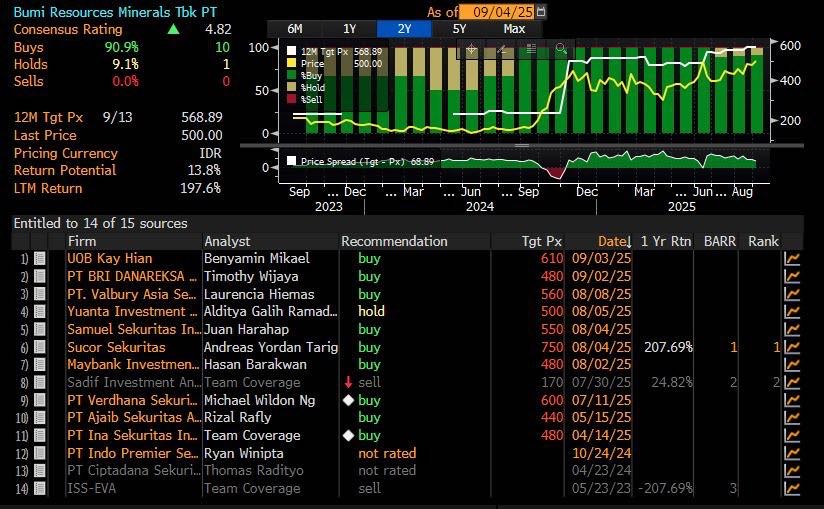Click the yellow Price legend swatch
824x509 pixels.
tap(291, 63)
